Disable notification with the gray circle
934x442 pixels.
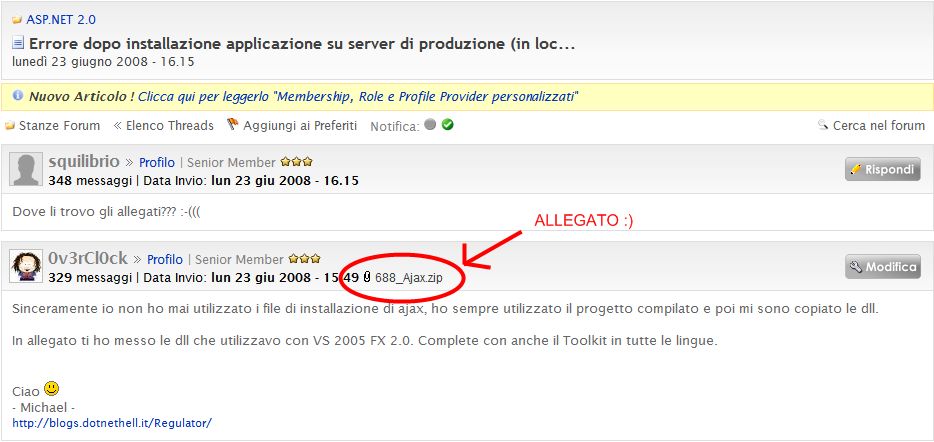[x=430, y=125]
